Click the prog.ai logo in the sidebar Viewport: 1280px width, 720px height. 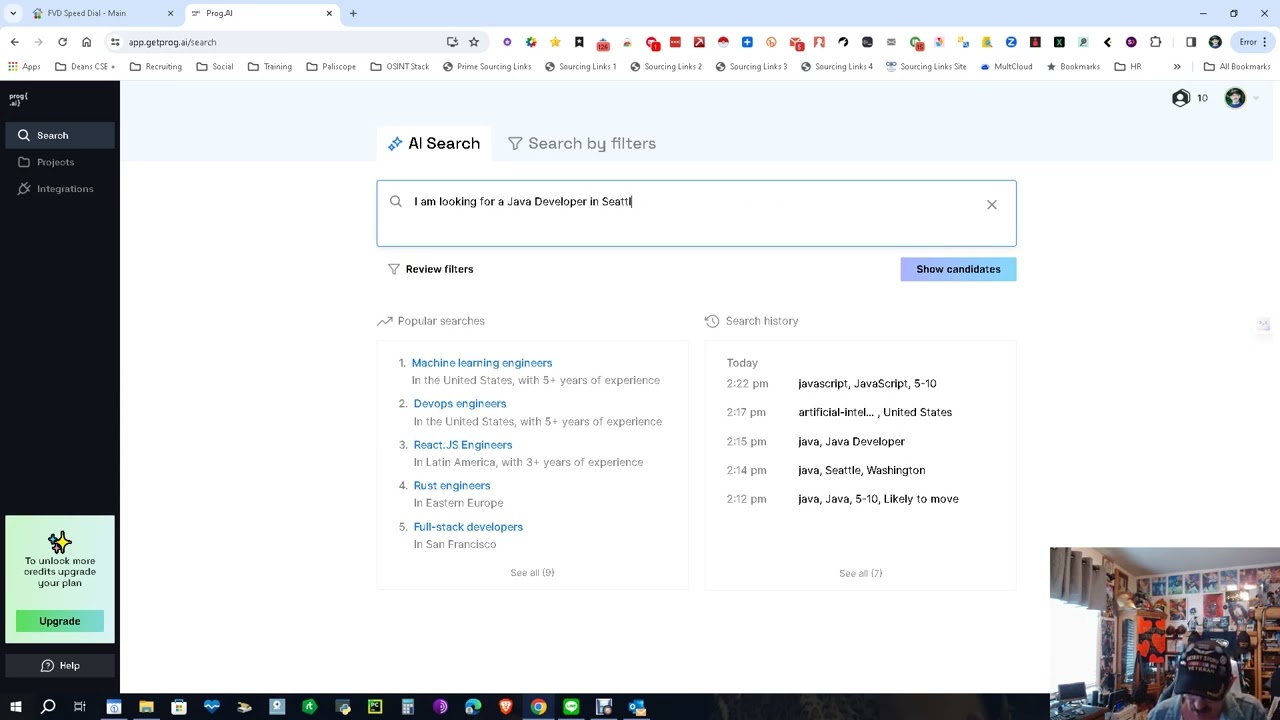19,99
